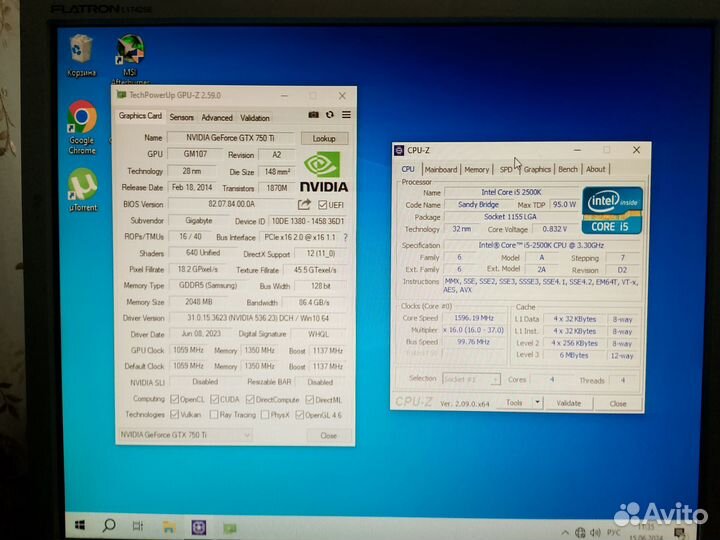720x540 pixels.
Task: Open the network tray icon
Action: point(580,532)
